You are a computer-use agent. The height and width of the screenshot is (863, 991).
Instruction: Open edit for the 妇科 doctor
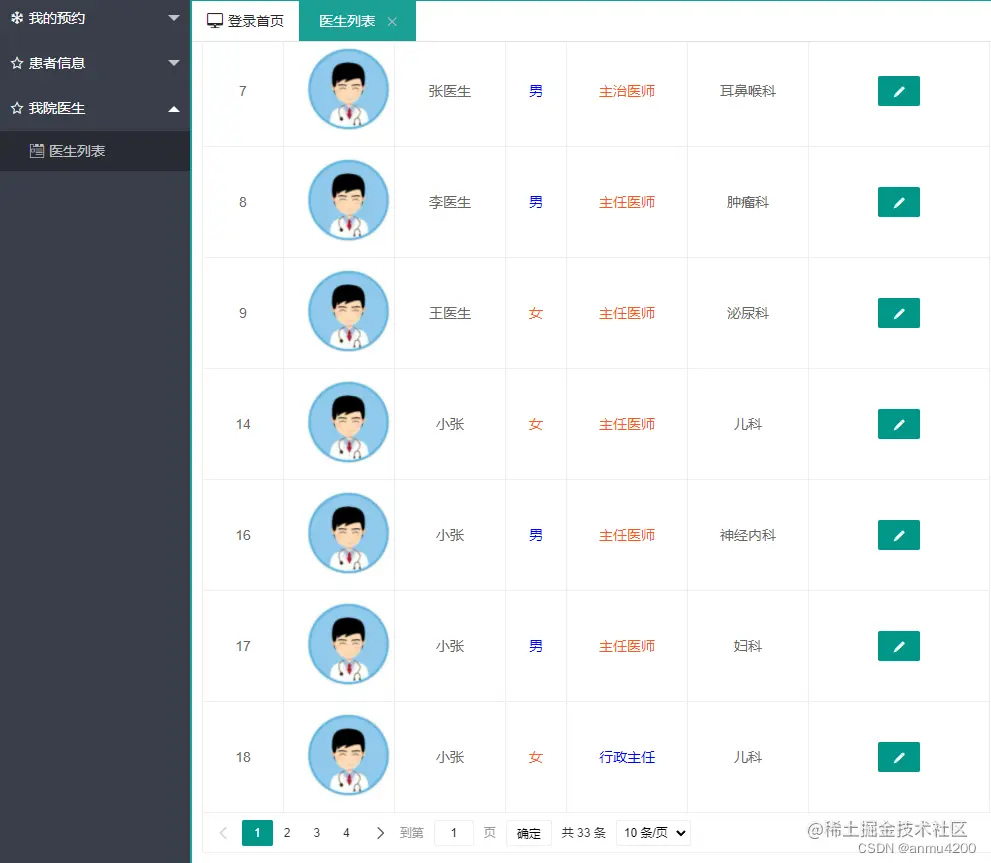point(897,646)
